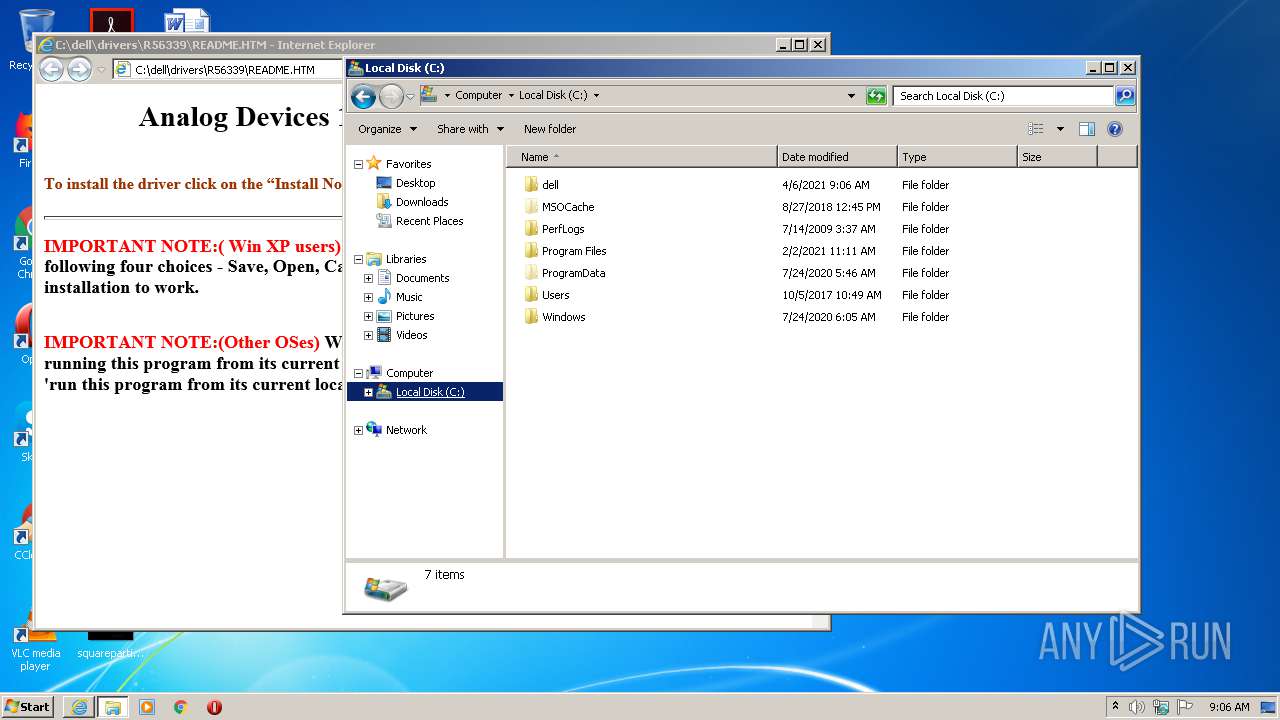Sort by the Date modified column

pos(837,157)
